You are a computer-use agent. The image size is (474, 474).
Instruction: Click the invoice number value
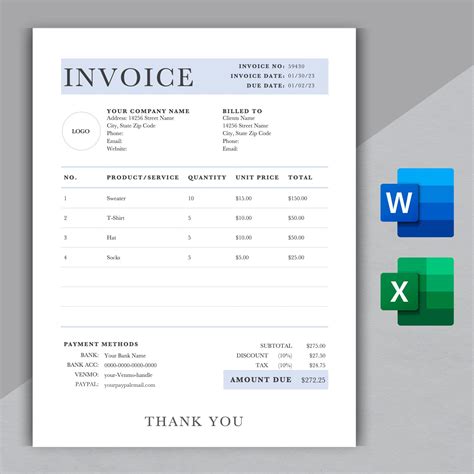coord(296,66)
